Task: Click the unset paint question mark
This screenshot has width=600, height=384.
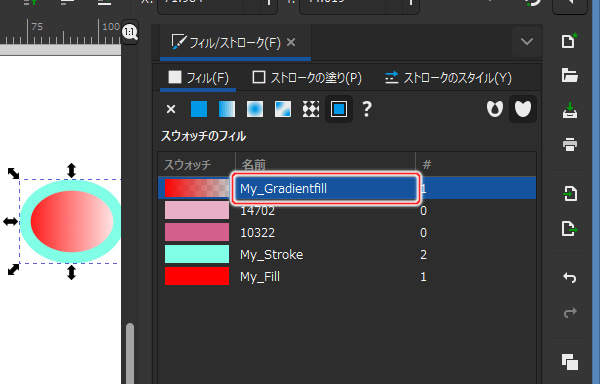Action: (x=367, y=109)
